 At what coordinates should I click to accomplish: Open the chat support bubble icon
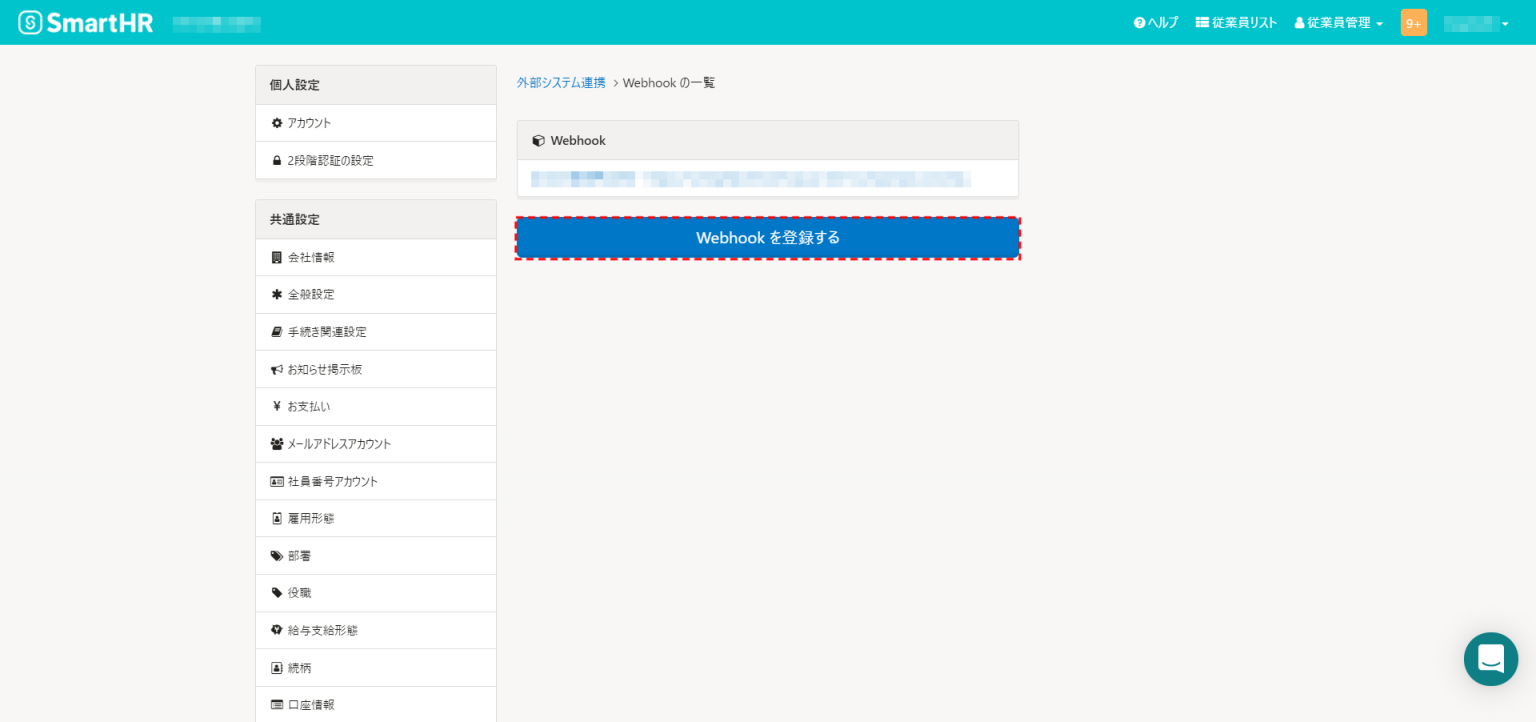pos(1491,659)
